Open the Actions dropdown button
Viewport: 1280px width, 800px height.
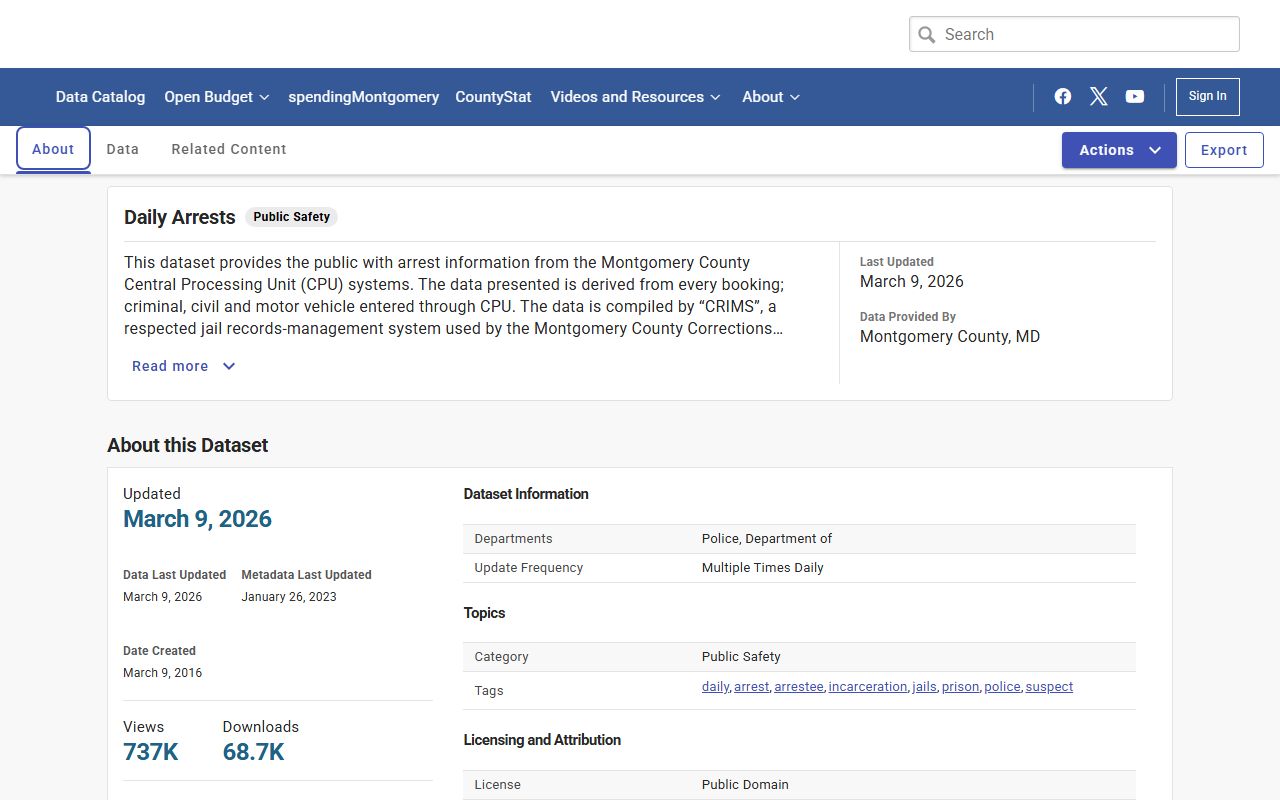pos(1118,150)
